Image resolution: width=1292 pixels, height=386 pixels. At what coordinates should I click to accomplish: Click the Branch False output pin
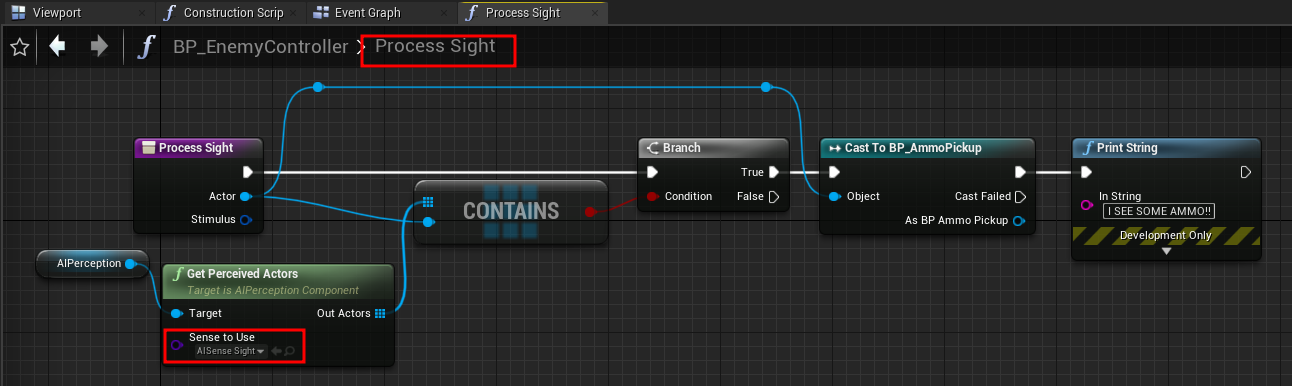tap(774, 197)
